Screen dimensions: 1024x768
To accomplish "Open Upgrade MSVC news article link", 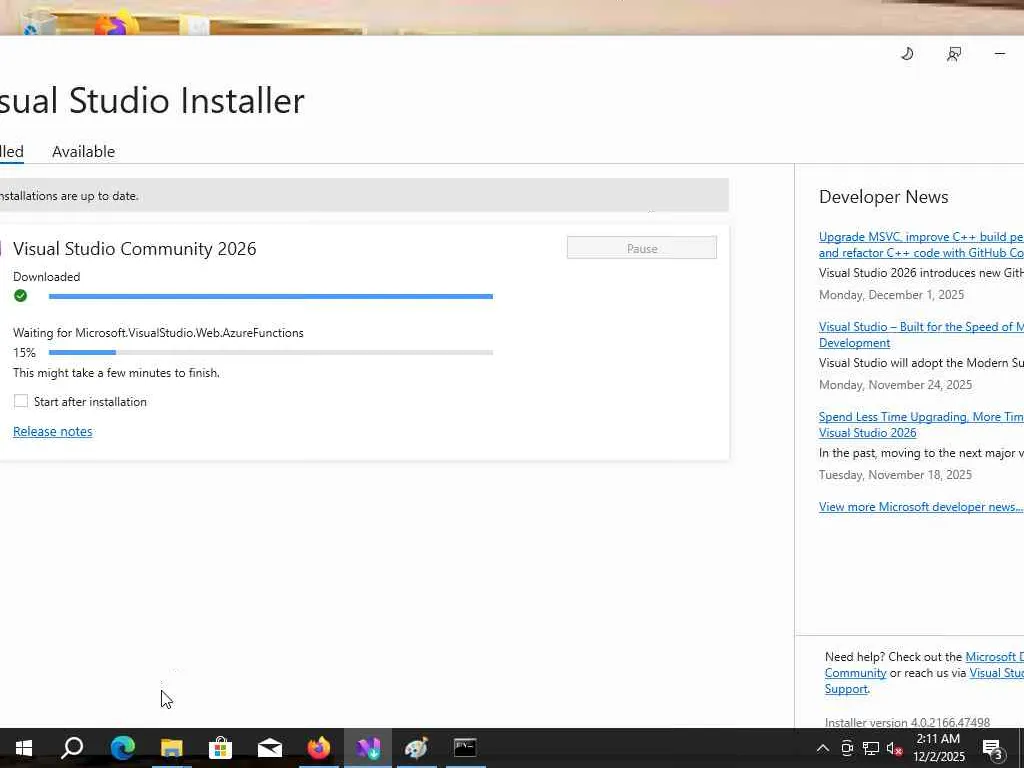I will (x=921, y=245).
